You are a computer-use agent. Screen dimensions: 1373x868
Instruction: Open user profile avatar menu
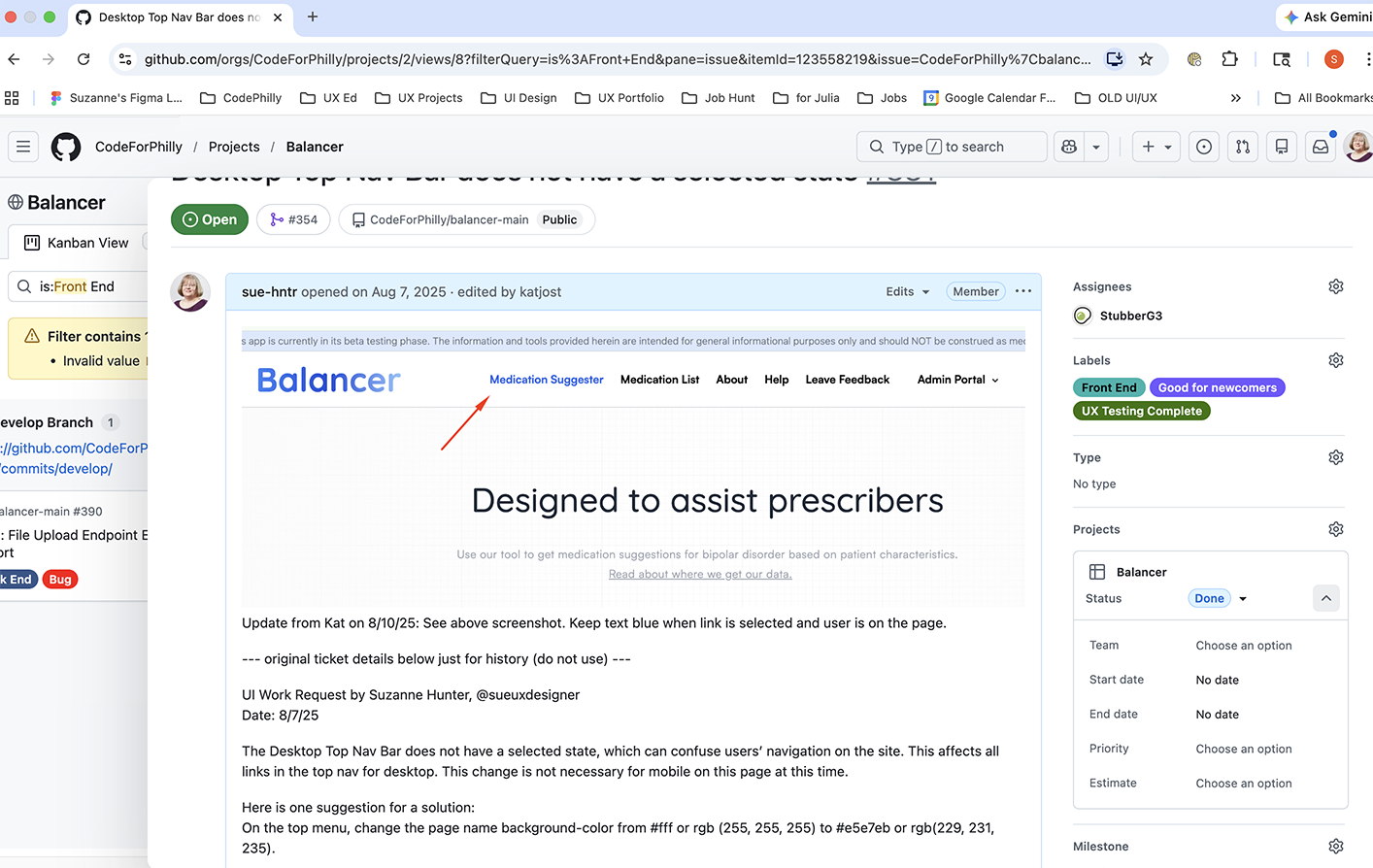point(1357,147)
